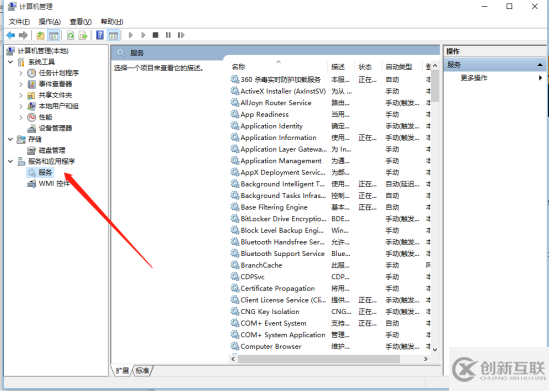This screenshot has width=549, height=391.
Task: Click the 事件查看器 tree icon
Action: 32,84
